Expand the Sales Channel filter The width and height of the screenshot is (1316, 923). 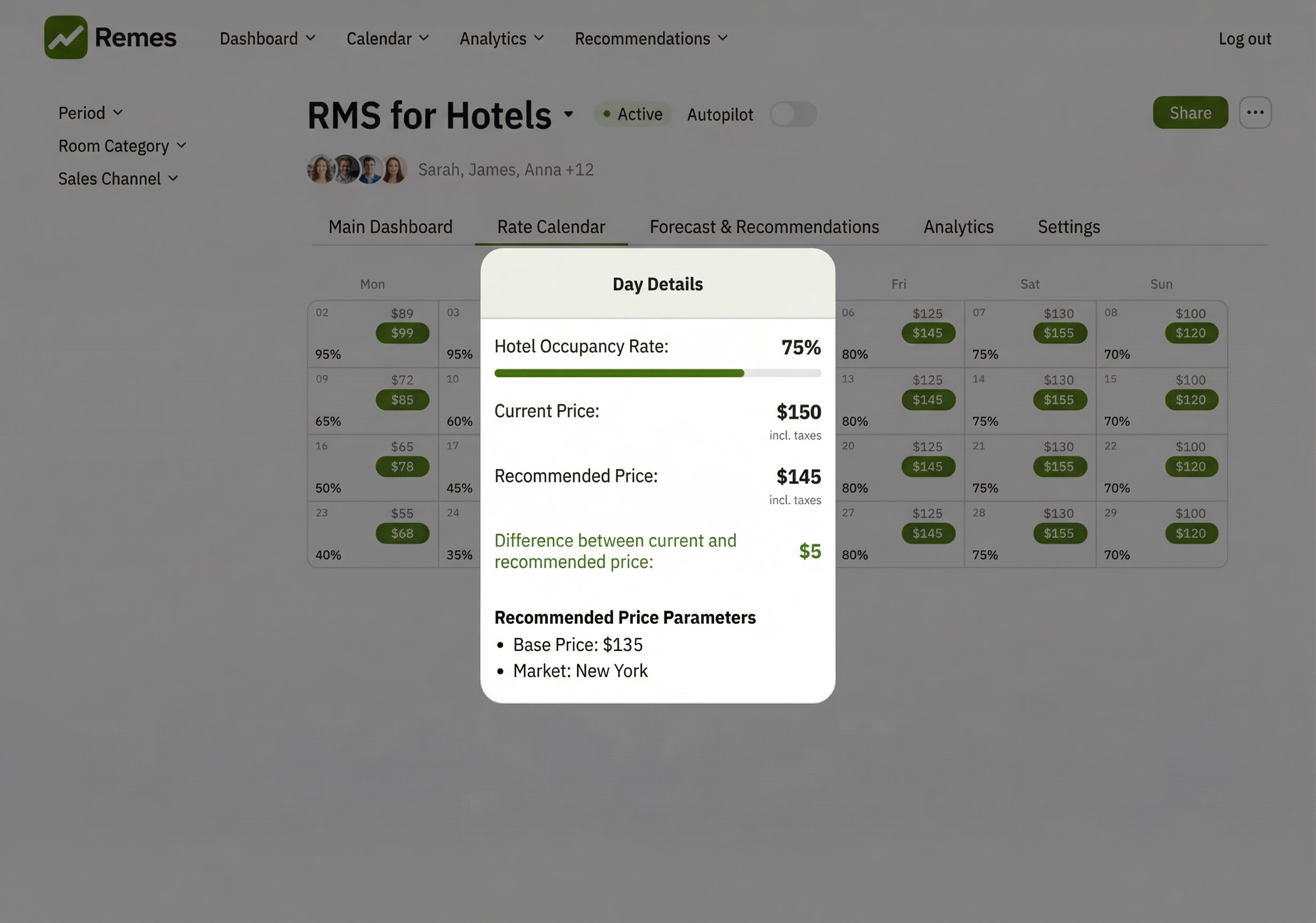click(x=118, y=179)
